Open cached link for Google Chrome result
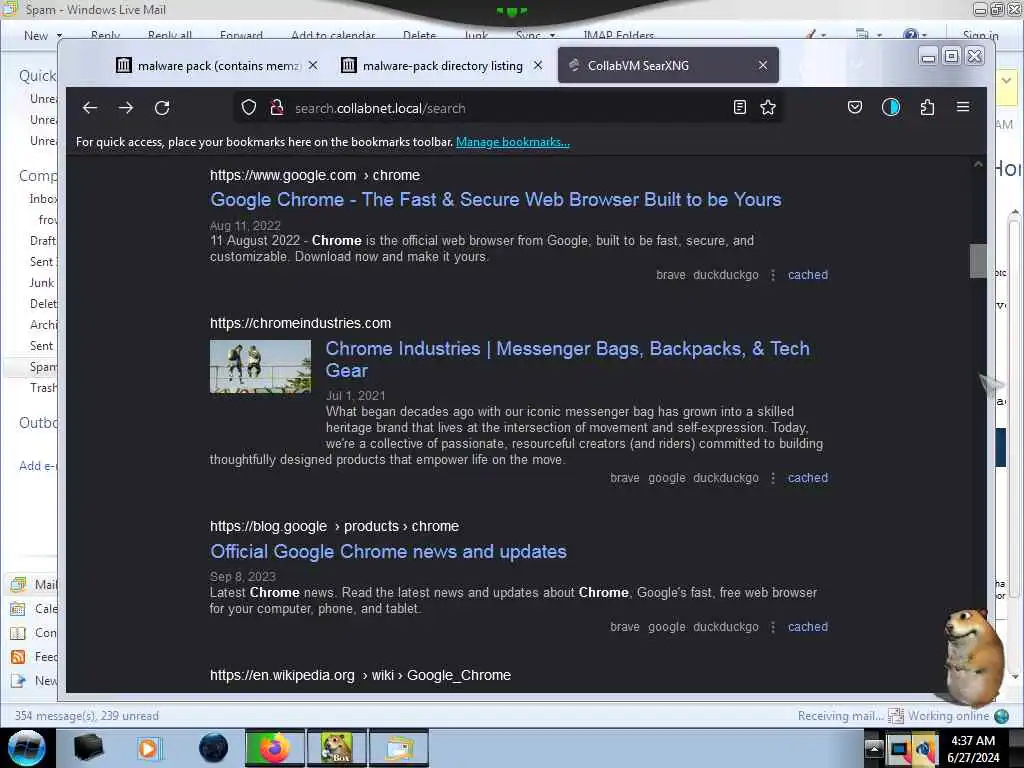 [807, 275]
